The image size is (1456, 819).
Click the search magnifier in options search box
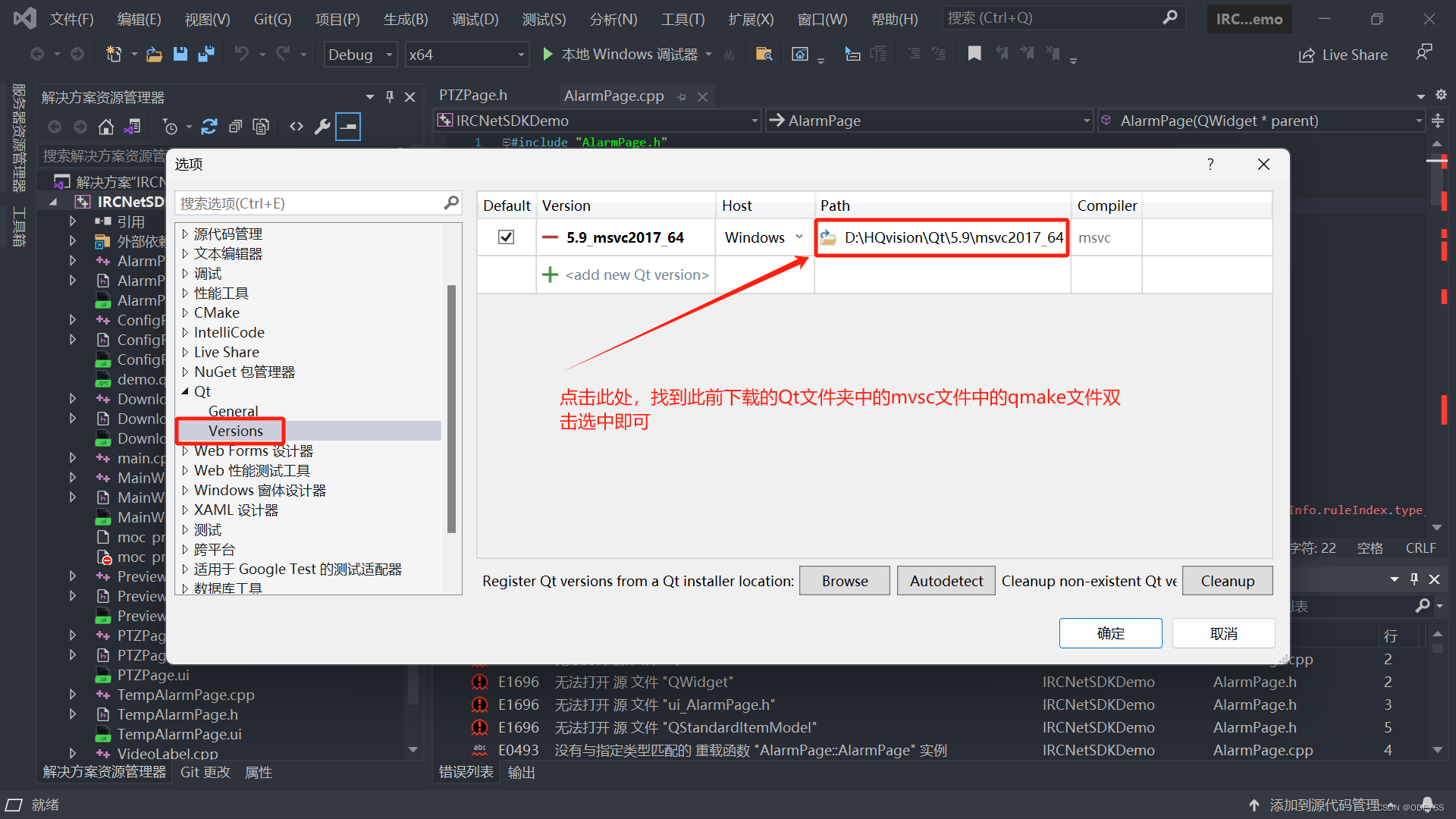pos(451,203)
